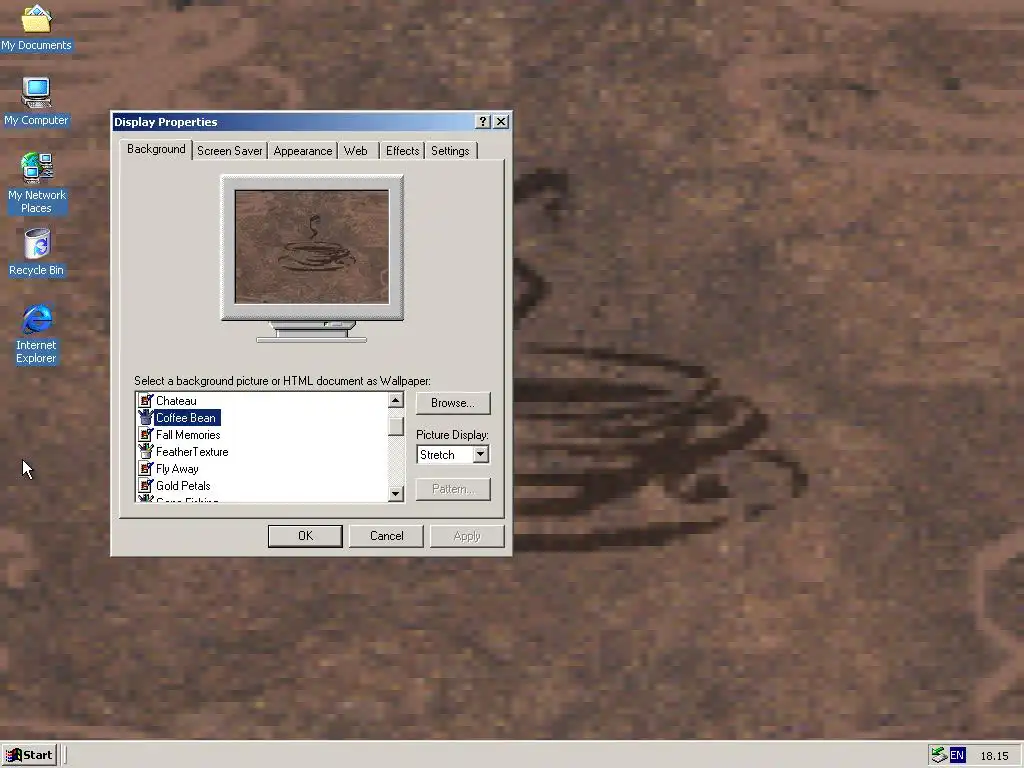Viewport: 1024px width, 768px height.
Task: Click the Pattern... button
Action: 453,489
